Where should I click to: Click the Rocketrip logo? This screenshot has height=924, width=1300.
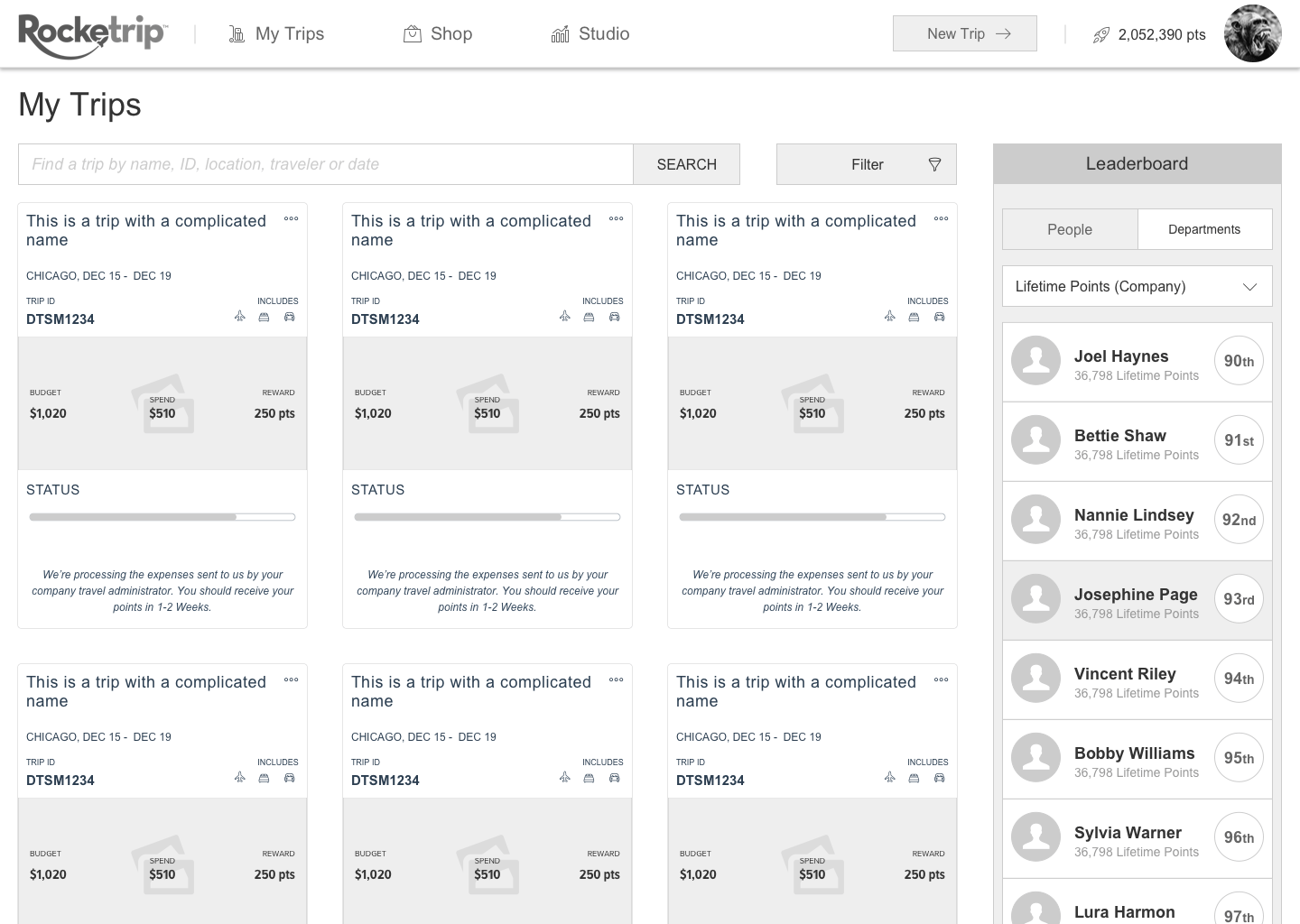[92, 34]
